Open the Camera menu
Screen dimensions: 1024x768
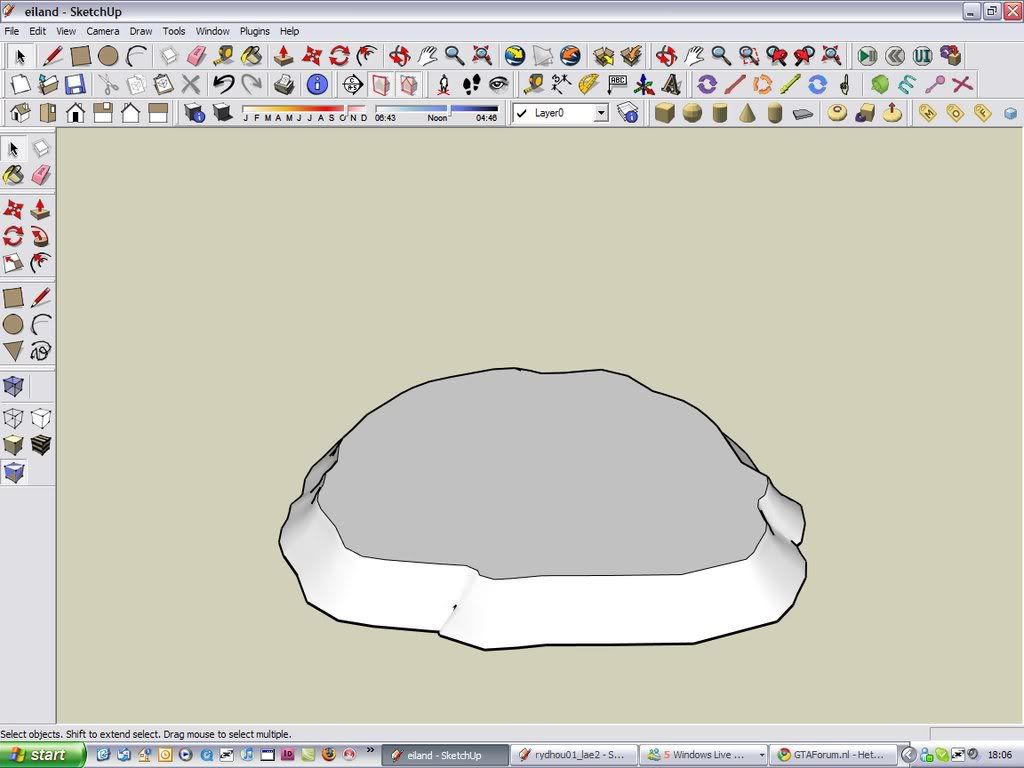tap(103, 31)
